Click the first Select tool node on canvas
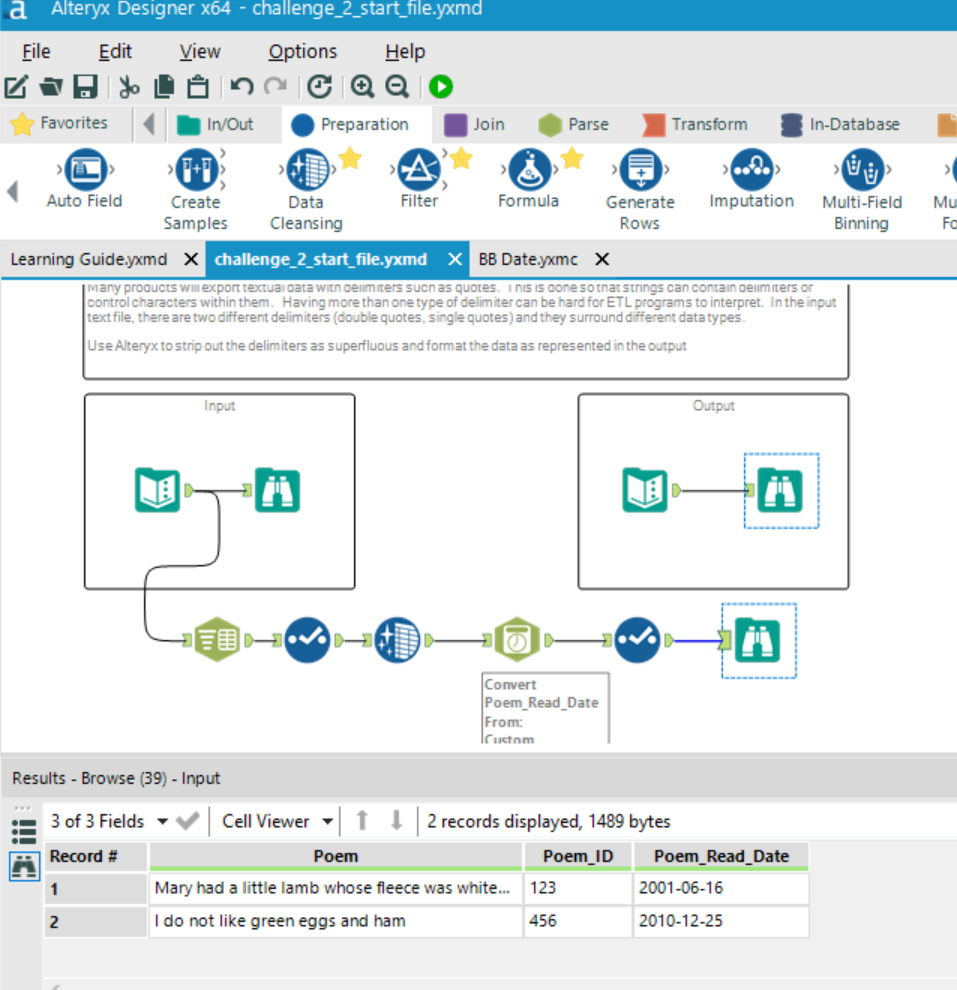 click(307, 640)
